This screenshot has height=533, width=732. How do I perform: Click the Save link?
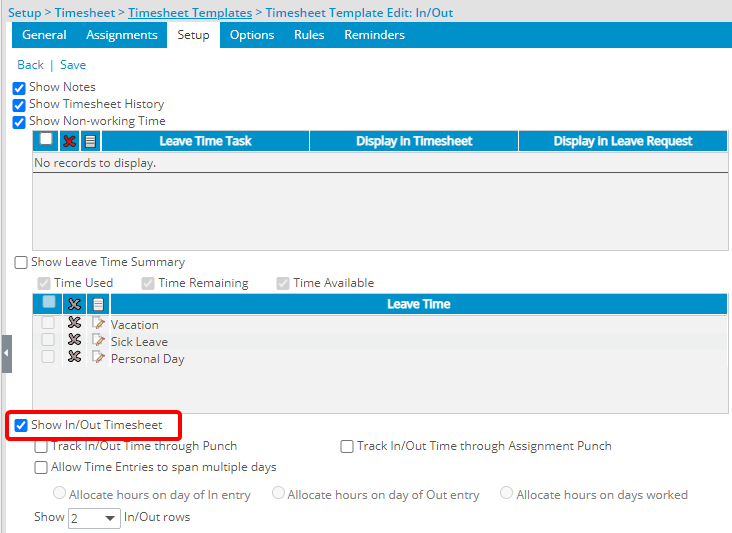[x=73, y=65]
